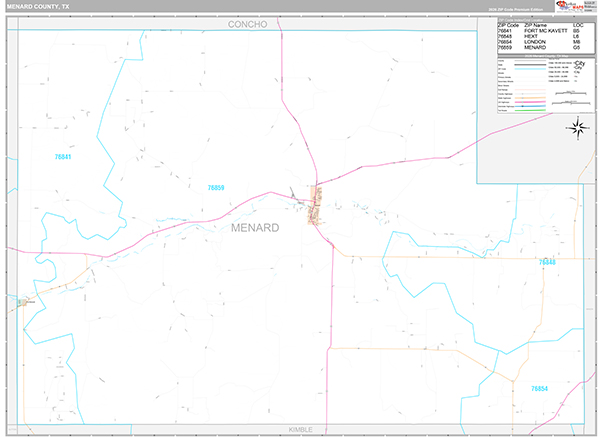This screenshot has height=437, width=600.
Task: Click the CONCHO neighboring county label
Action: [x=248, y=23]
